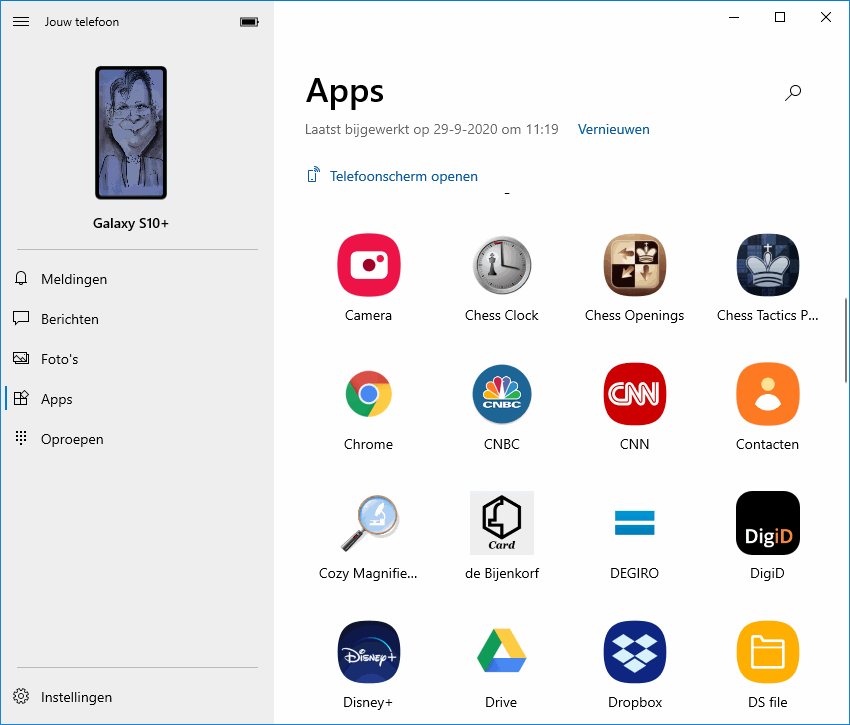This screenshot has width=850, height=725.
Task: Open the Contacten app icon
Action: 768,394
